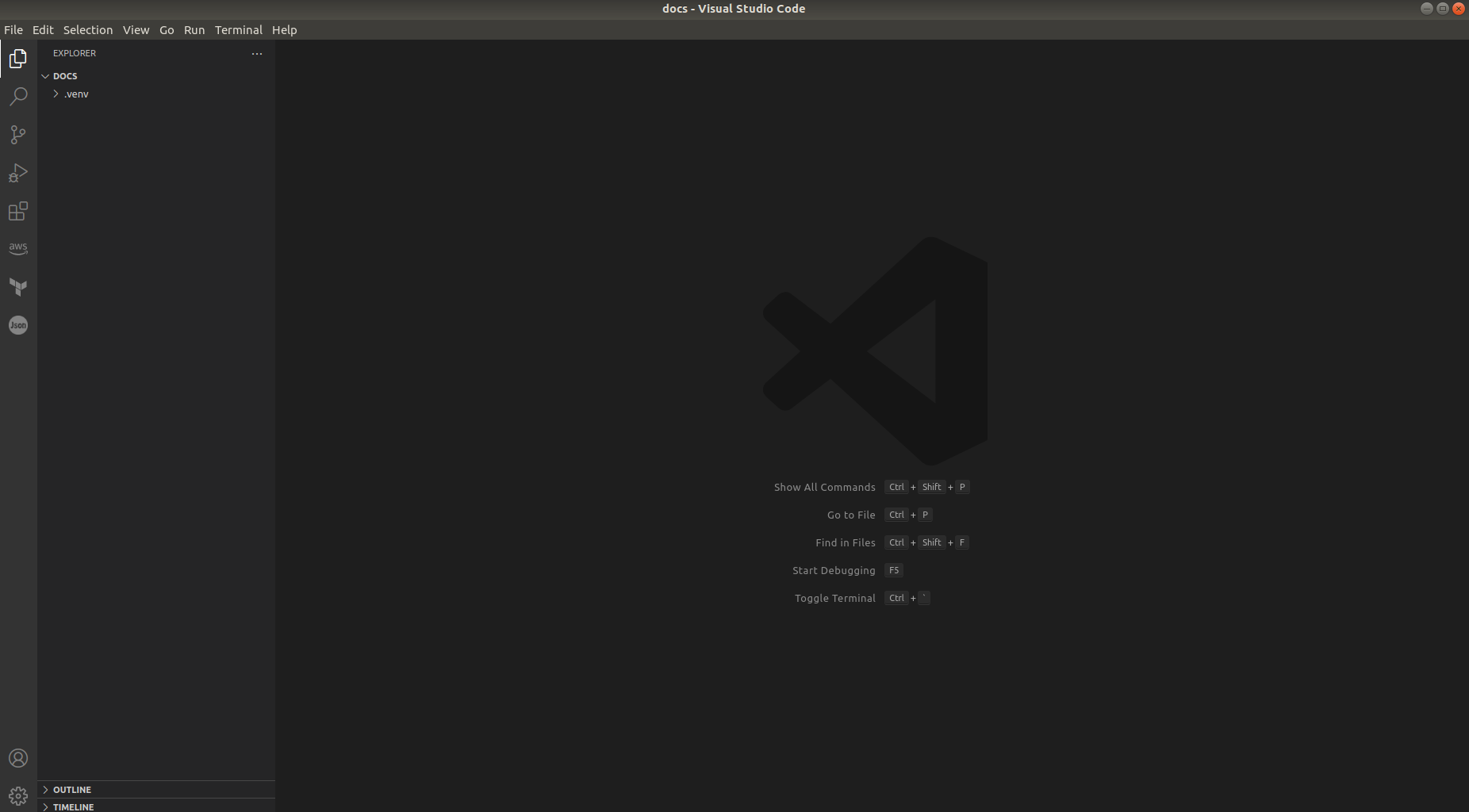
Task: Open the File menu
Action: click(13, 30)
